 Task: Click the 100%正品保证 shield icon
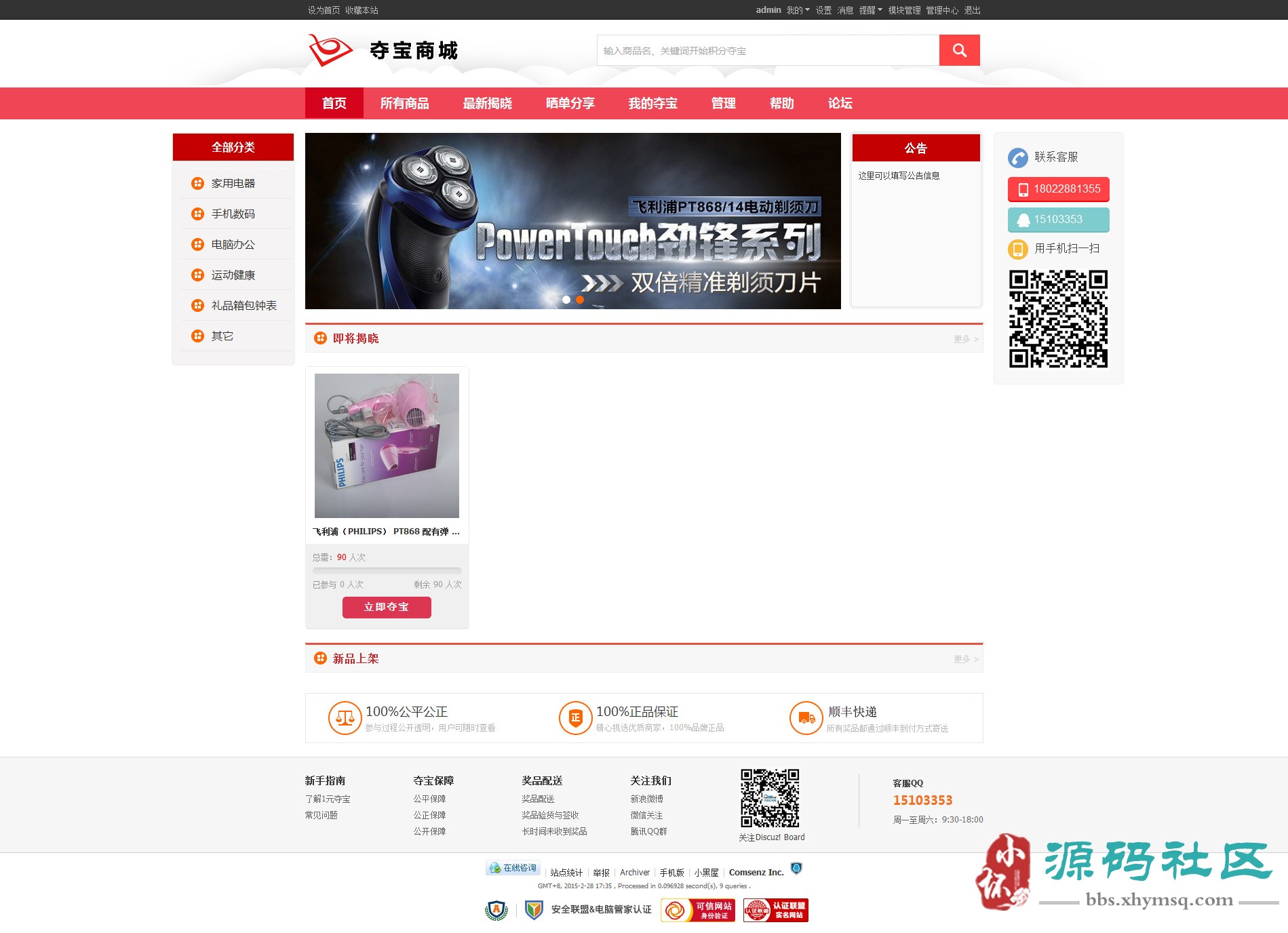(x=575, y=718)
